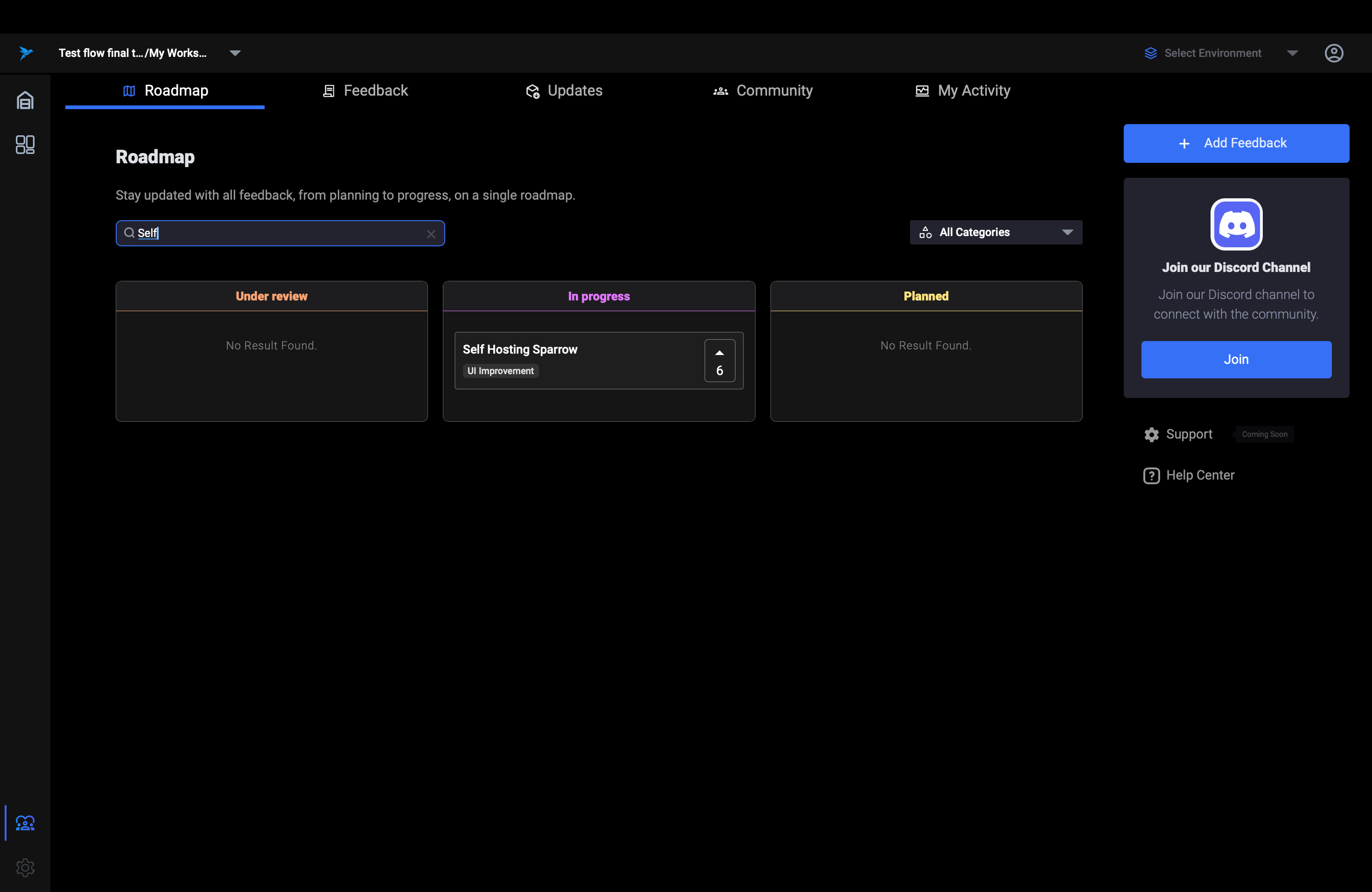Click the Coming Soon badge
The image size is (1372, 892).
click(x=1264, y=434)
